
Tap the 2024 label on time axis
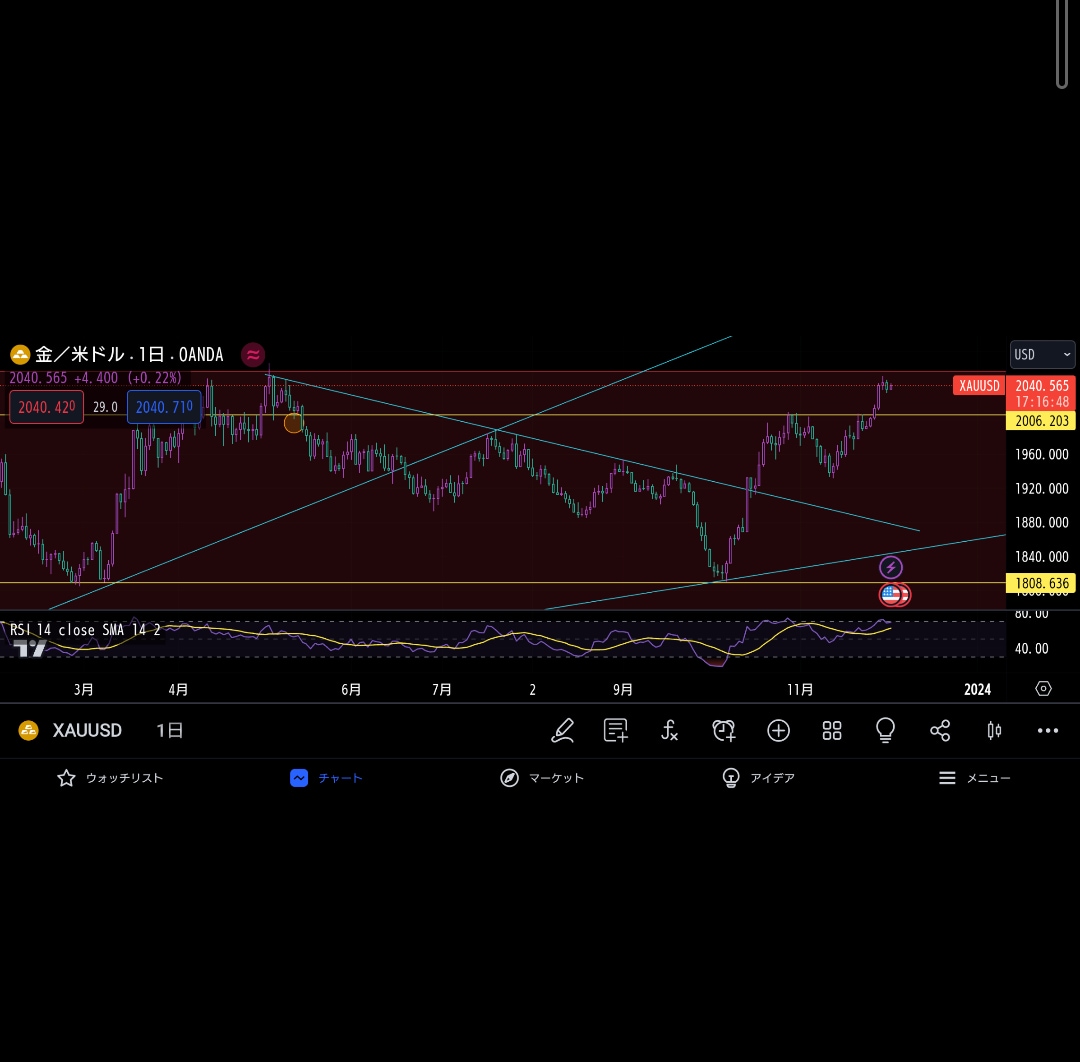tap(977, 689)
